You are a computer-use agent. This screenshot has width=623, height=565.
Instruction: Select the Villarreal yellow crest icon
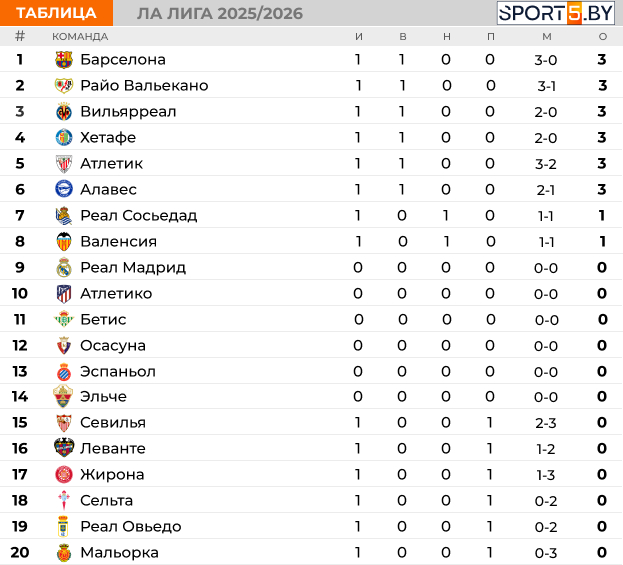click(64, 112)
